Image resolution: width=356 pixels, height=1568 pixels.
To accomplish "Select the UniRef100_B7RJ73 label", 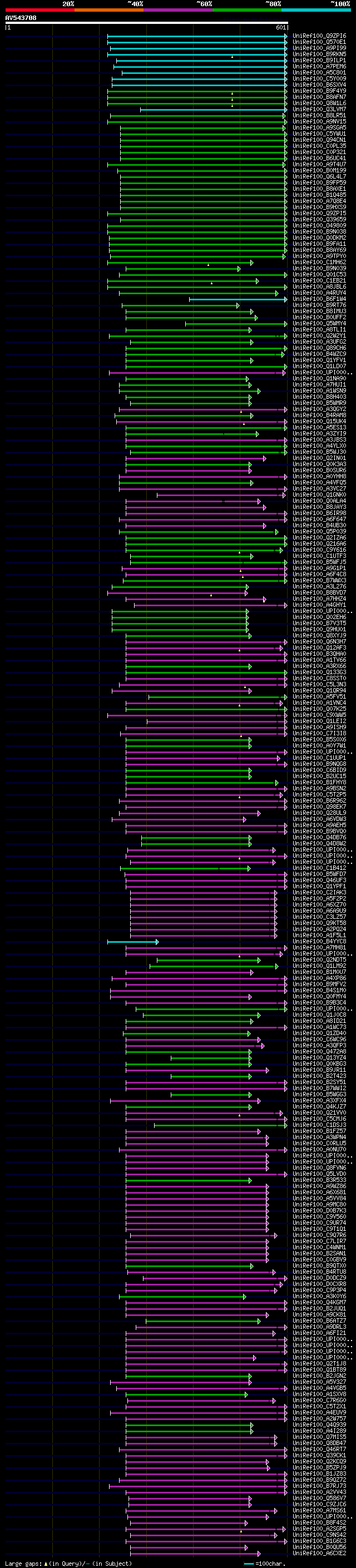I will coord(319,1485).
